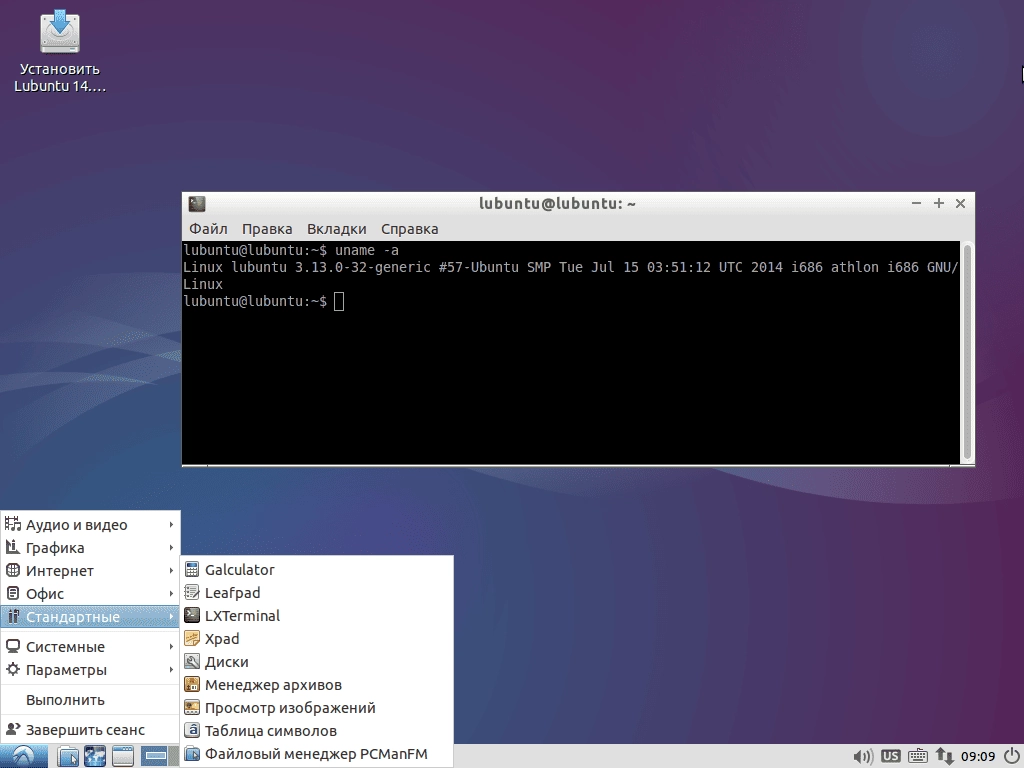Open the Install Lubuntu 14 desktop icon
The image size is (1024, 768).
59,51
